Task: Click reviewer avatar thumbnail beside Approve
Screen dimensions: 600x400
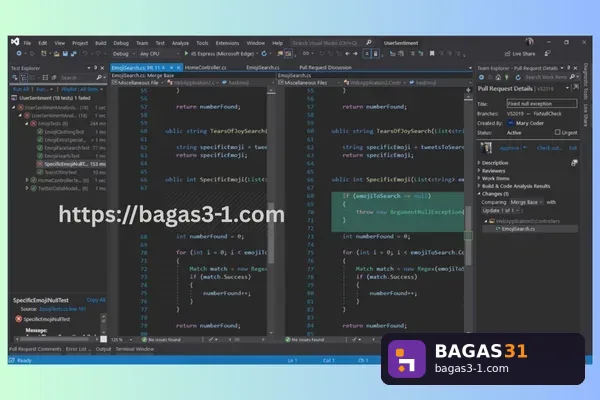Action: (486, 148)
